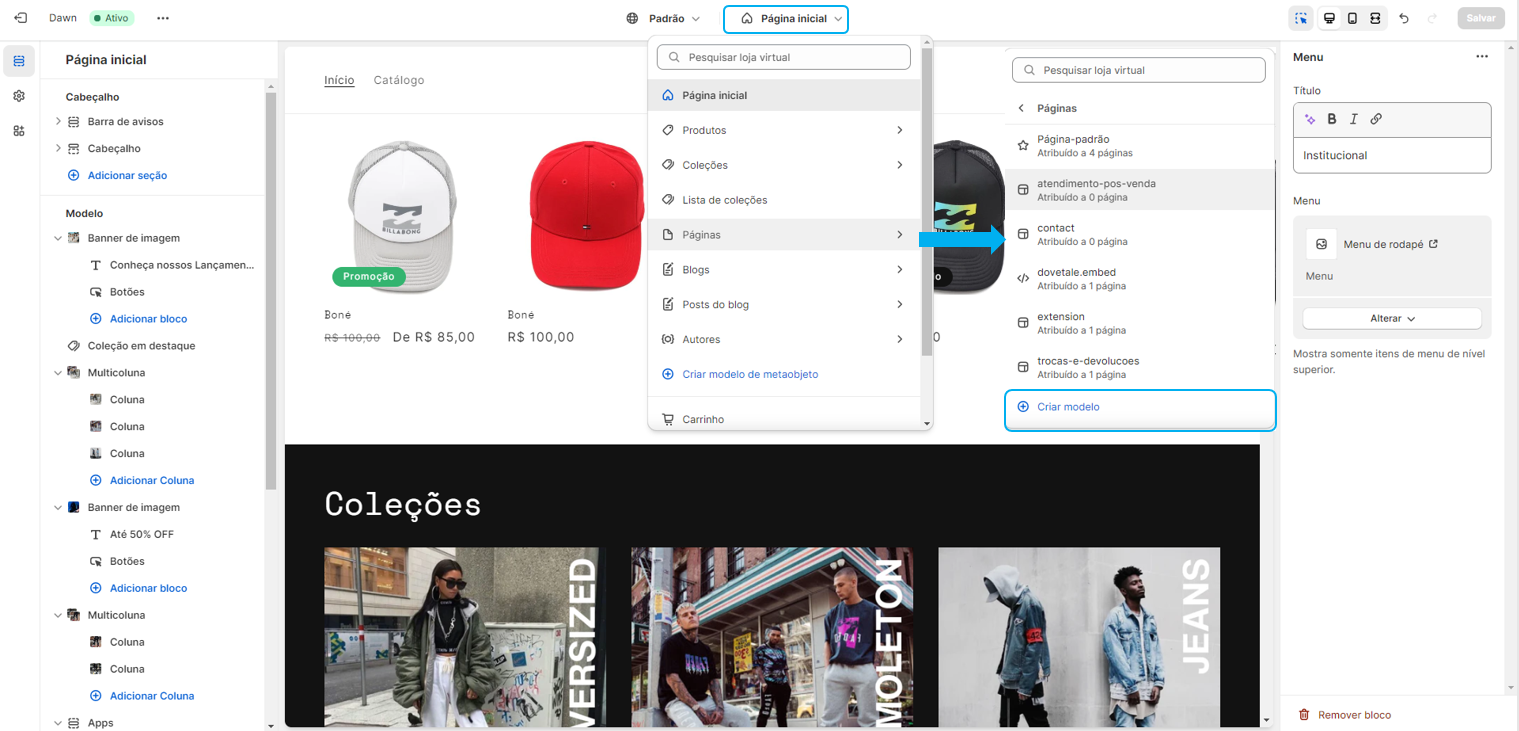1519x731 pixels.
Task: Apply italic formatting to title
Action: coord(1354,119)
